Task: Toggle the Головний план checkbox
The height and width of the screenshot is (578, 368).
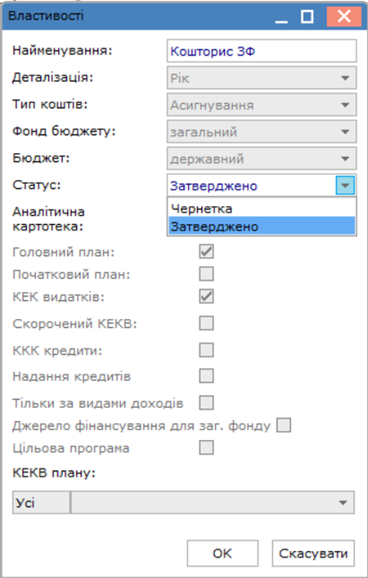Action: click(206, 252)
